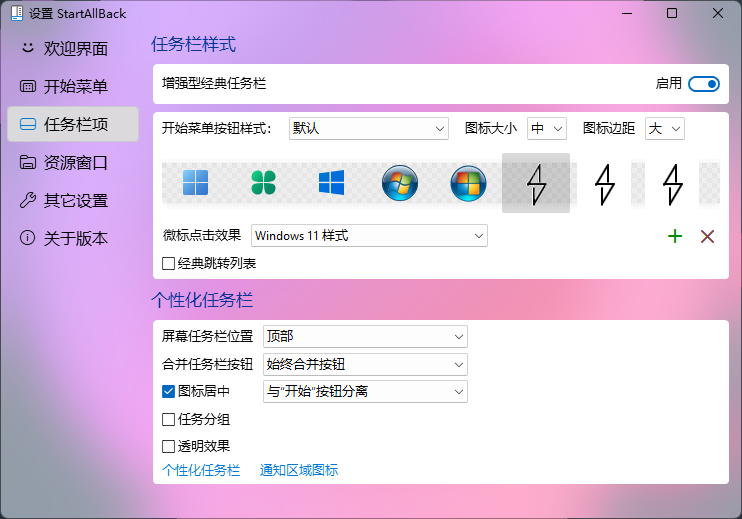Select the Windows 7 orb start button
The image size is (742, 519).
[x=400, y=183]
